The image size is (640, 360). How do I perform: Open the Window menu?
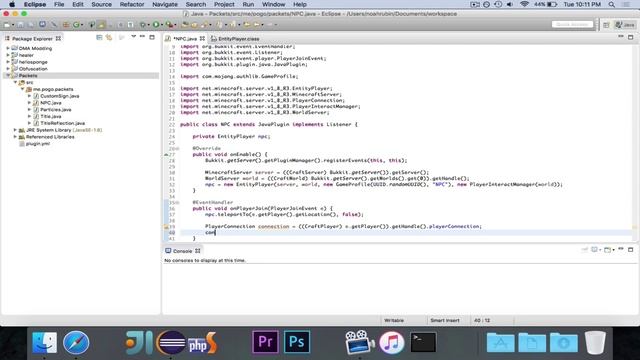coord(273,4)
